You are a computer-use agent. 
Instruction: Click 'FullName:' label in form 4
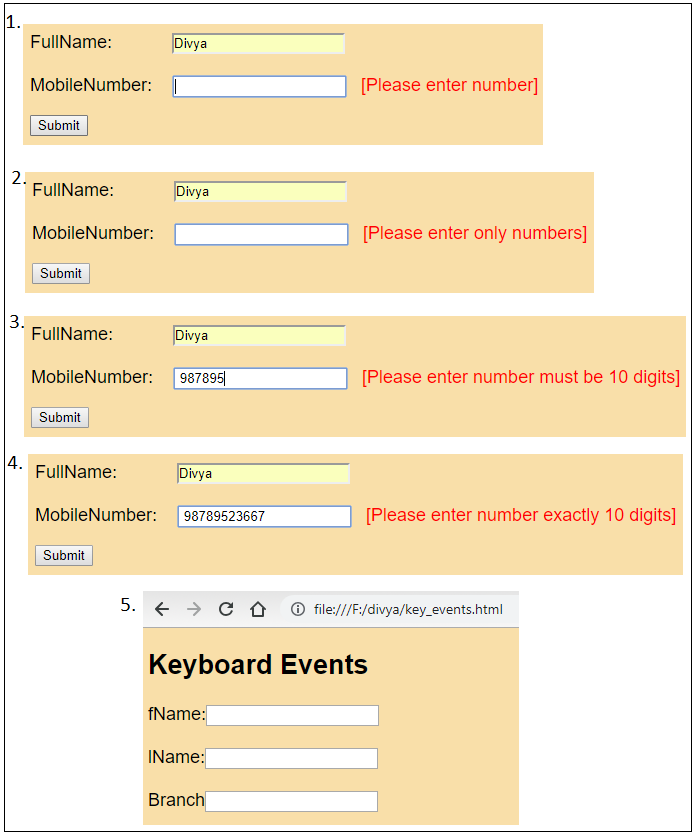point(76,472)
